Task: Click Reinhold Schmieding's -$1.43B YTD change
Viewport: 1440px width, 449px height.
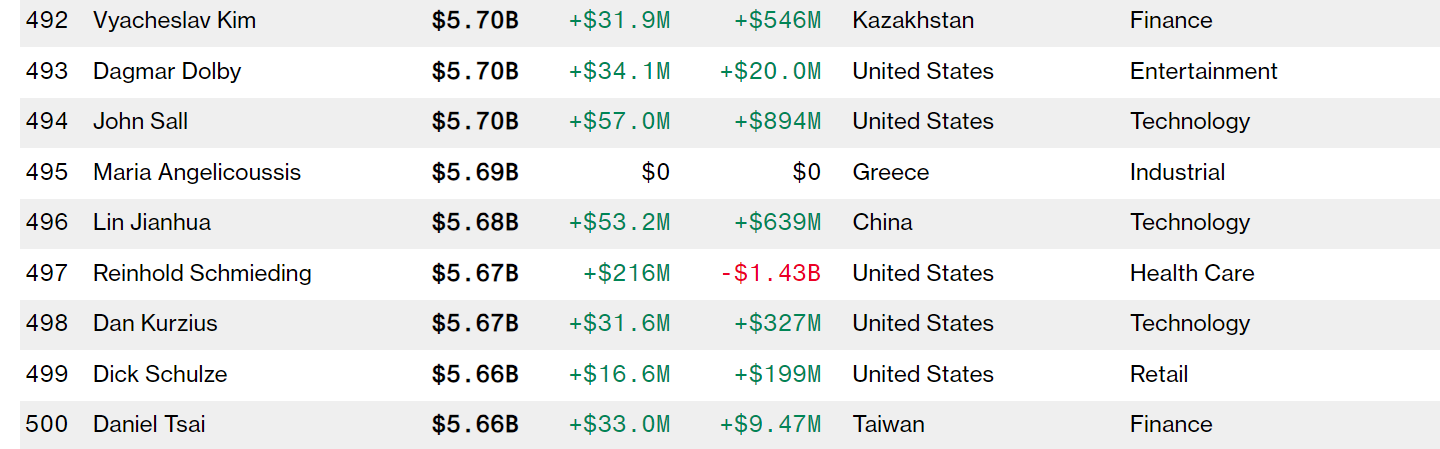Action: point(771,273)
